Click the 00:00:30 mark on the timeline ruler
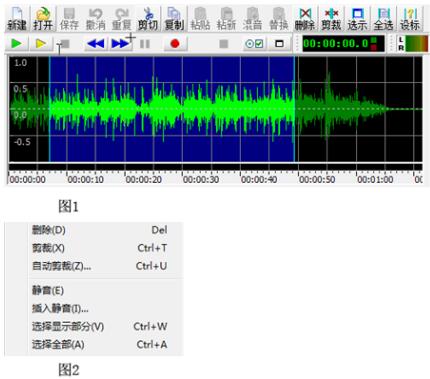Screen dimensions: 430x379 click(x=201, y=180)
